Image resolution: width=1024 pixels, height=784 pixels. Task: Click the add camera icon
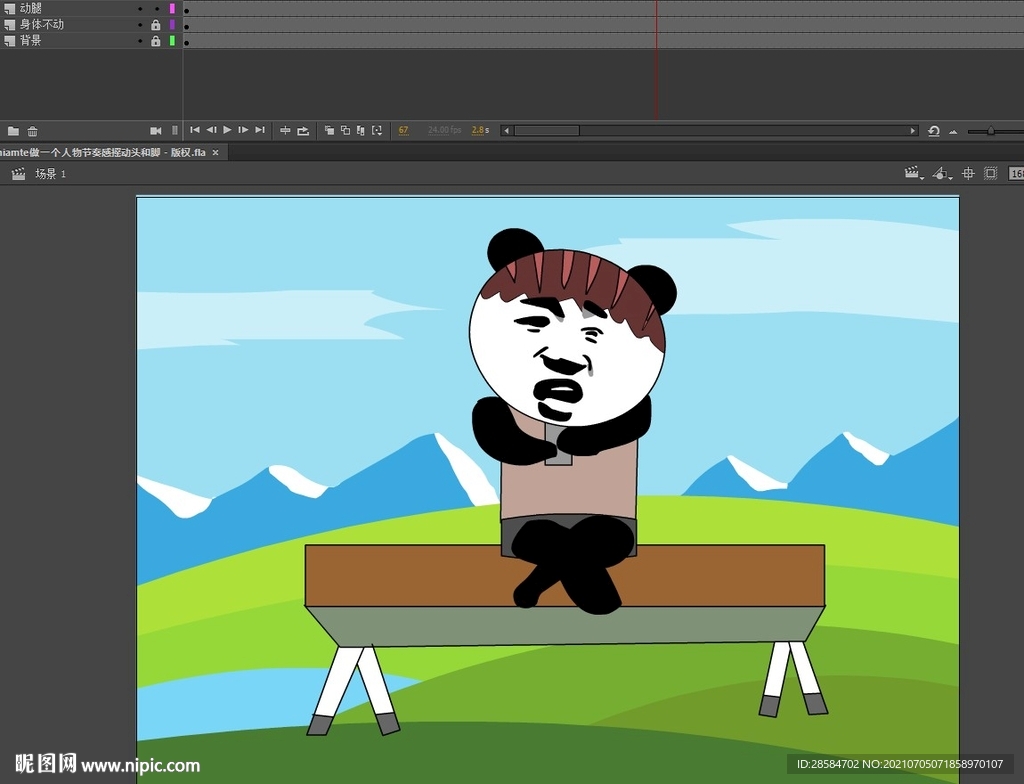coord(155,131)
